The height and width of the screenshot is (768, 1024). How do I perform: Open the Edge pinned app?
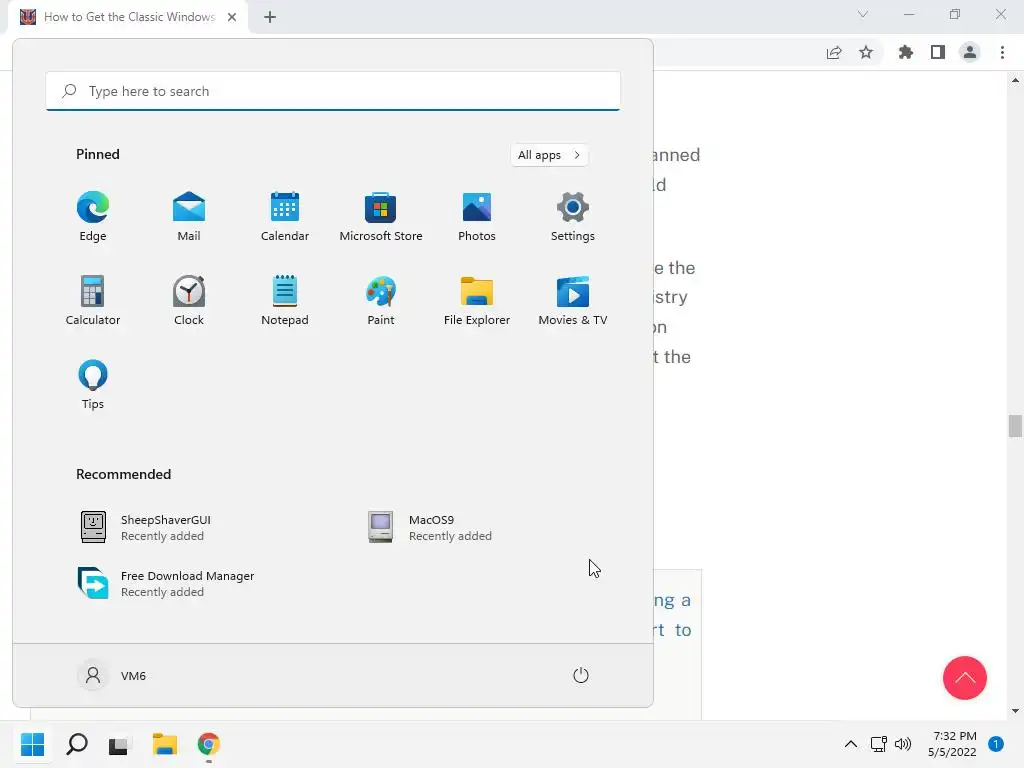pos(93,217)
